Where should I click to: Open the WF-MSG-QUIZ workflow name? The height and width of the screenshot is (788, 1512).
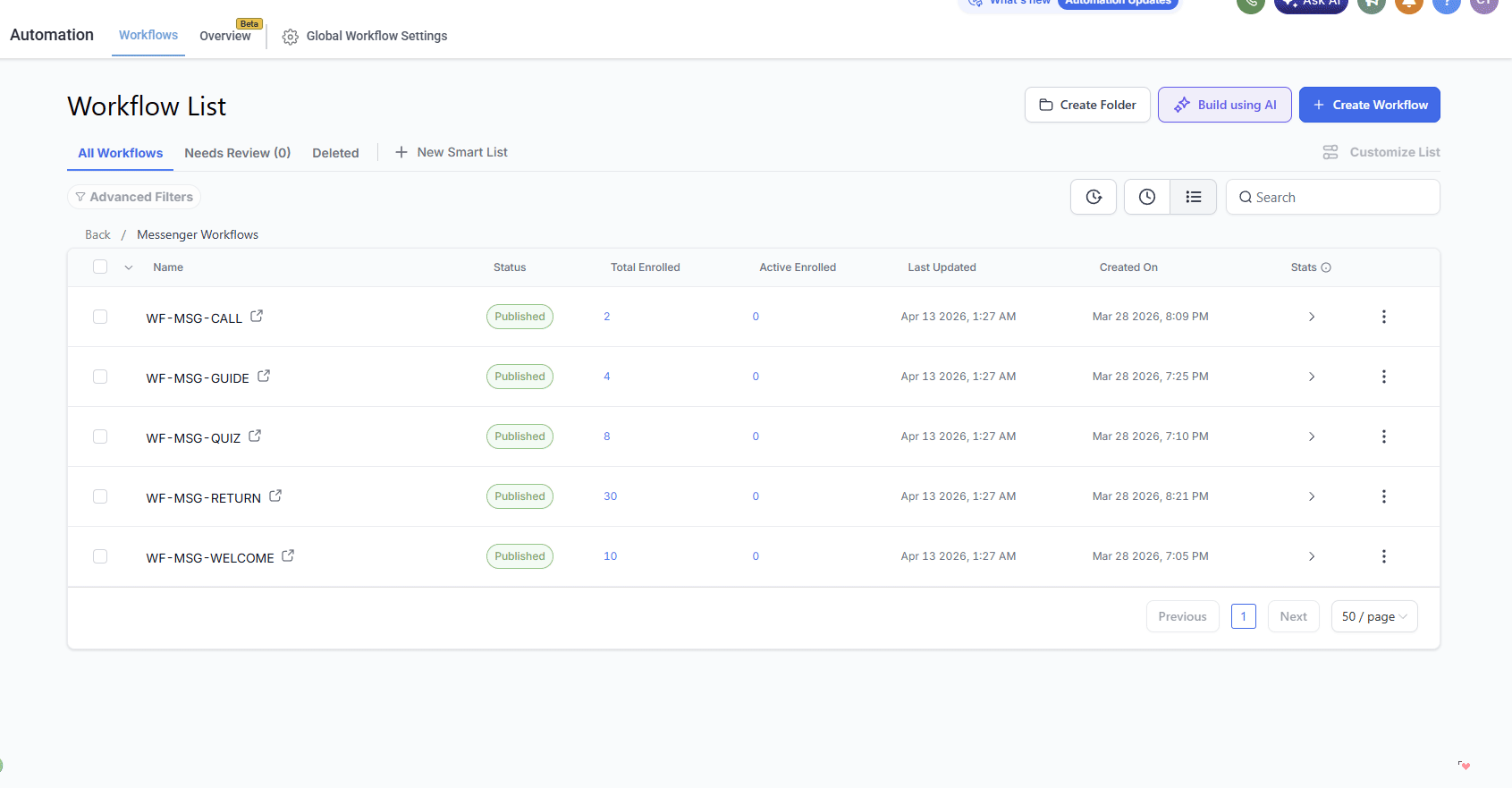pyautogui.click(x=193, y=438)
